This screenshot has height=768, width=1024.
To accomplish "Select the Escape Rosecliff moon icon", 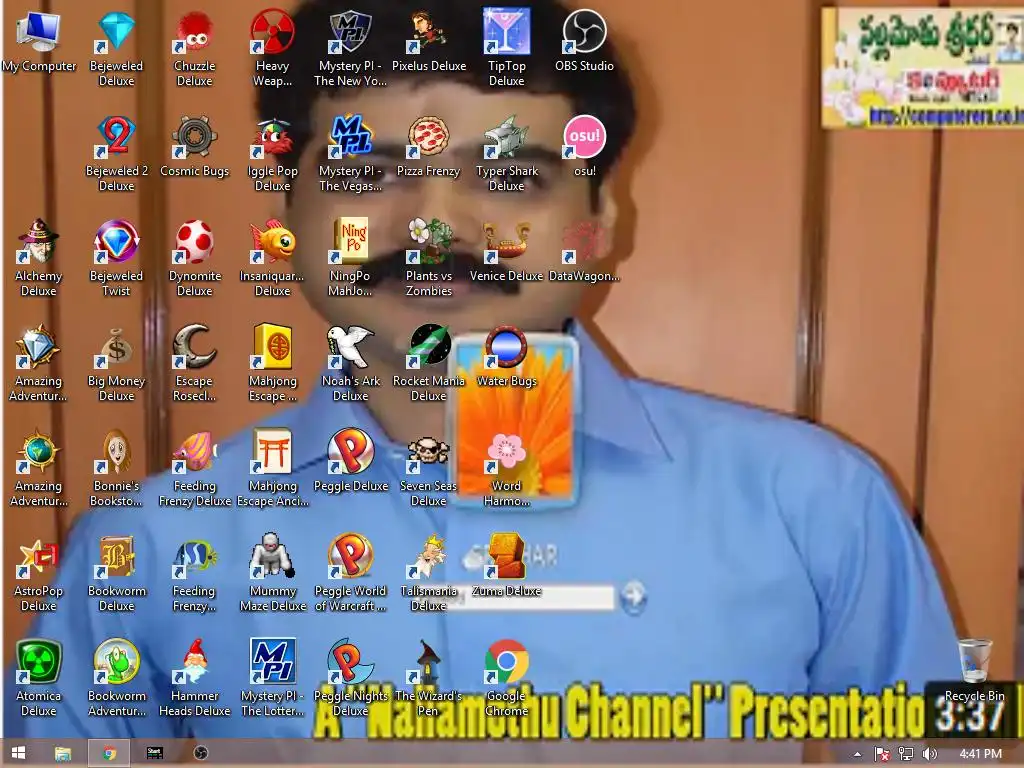I will [195, 347].
